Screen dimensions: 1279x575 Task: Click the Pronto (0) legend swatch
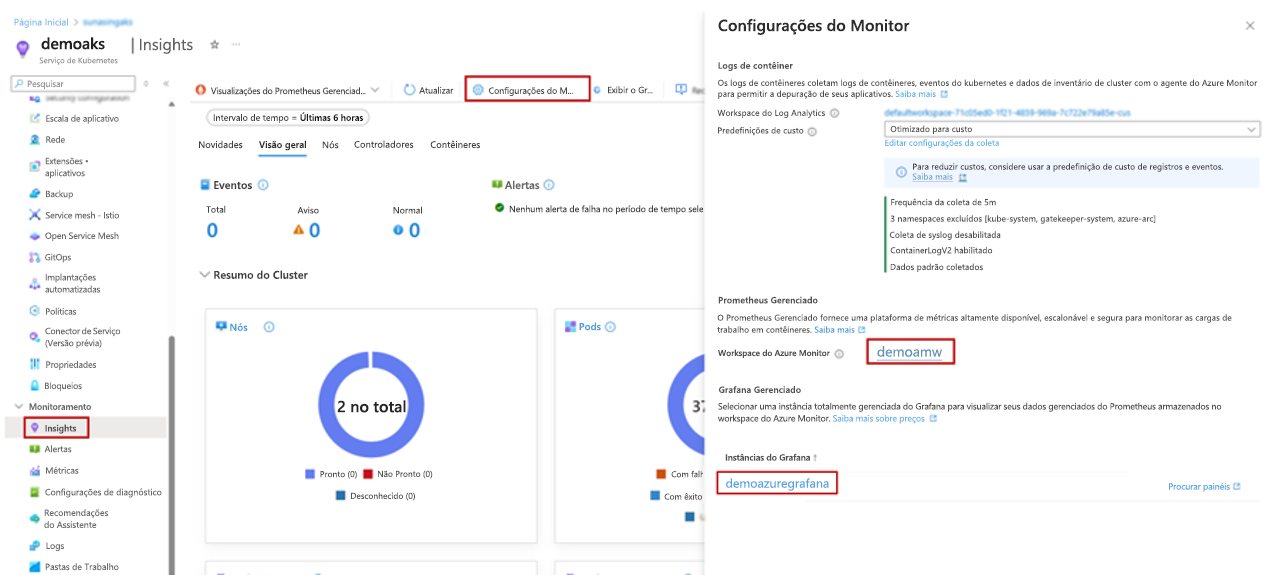310,474
